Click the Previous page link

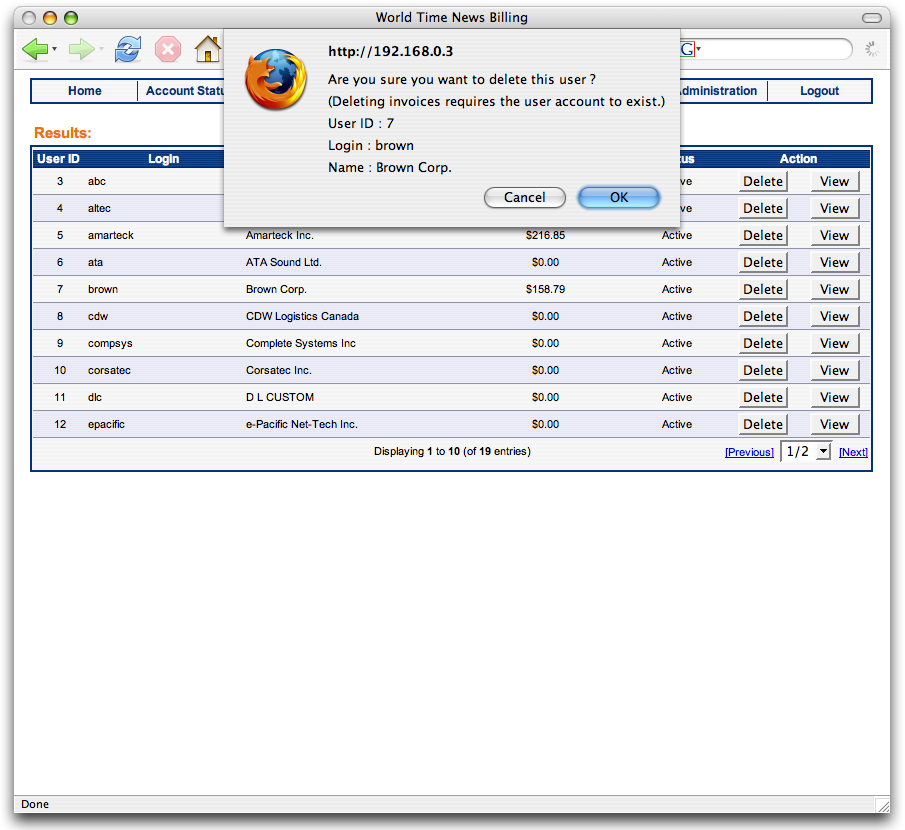click(749, 453)
